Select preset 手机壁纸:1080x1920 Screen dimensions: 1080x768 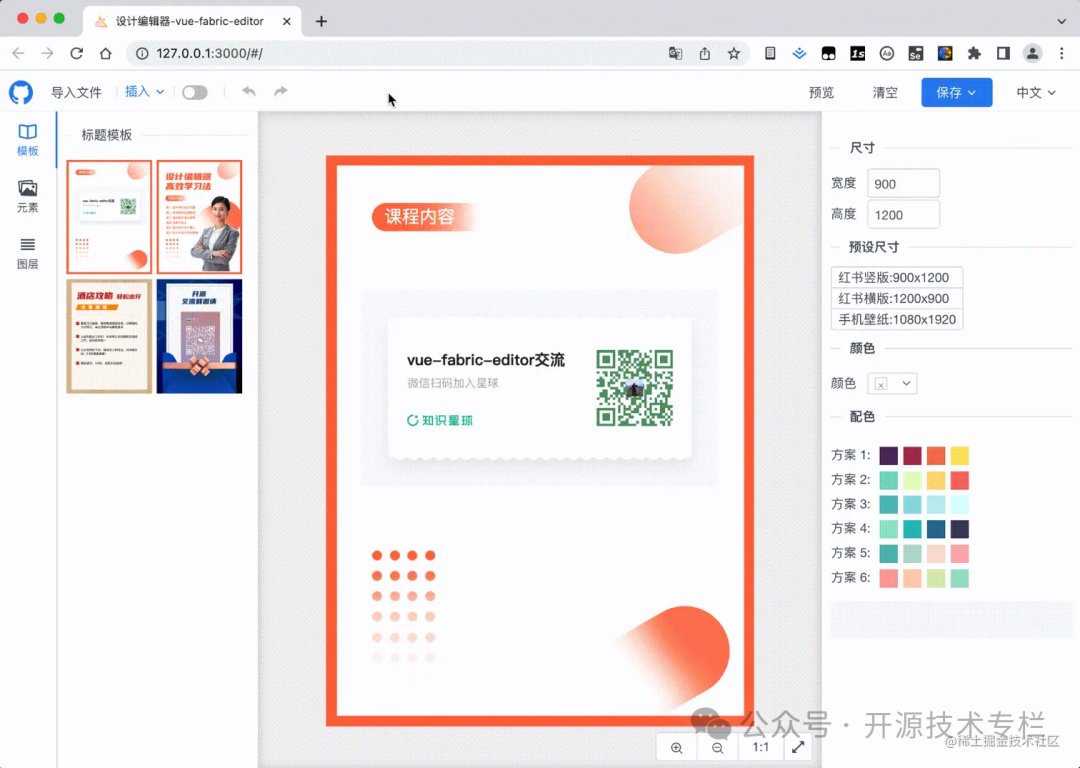click(896, 320)
